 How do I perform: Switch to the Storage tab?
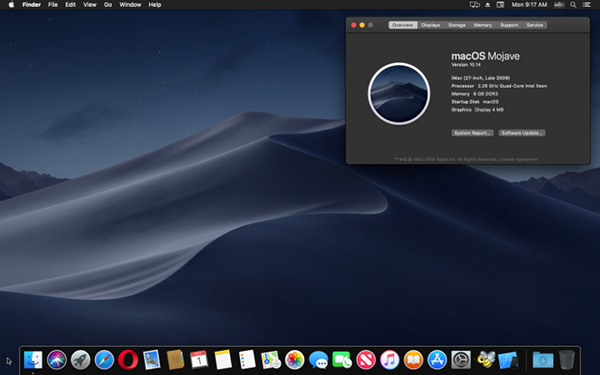pos(457,25)
